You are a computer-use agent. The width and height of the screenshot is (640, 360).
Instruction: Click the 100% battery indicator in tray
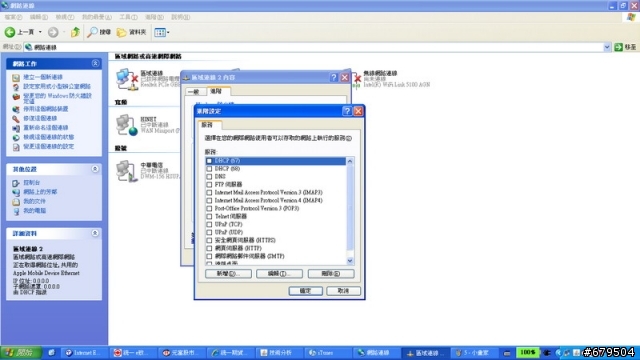tap(527, 352)
